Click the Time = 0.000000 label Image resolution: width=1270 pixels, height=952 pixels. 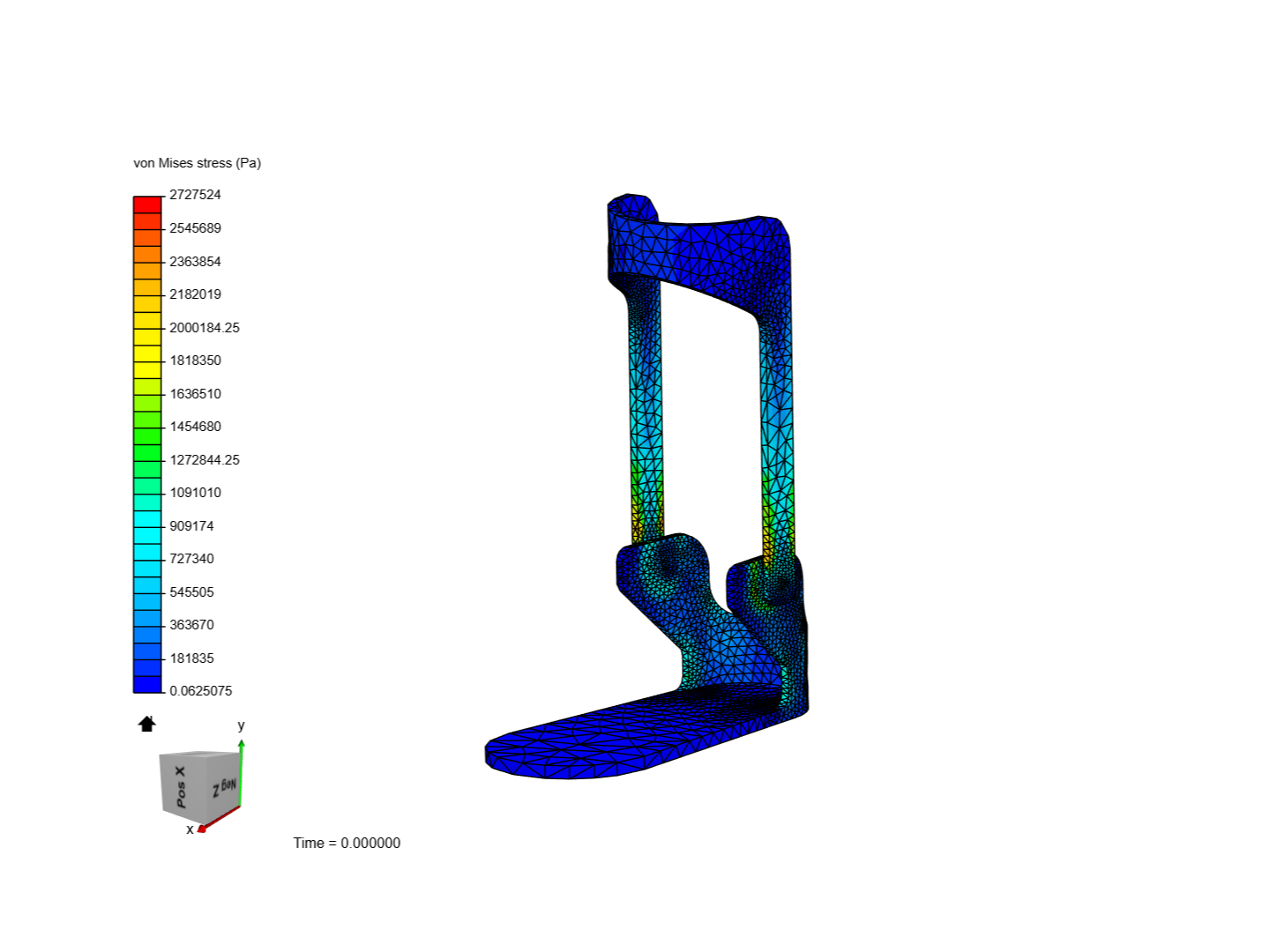click(347, 843)
